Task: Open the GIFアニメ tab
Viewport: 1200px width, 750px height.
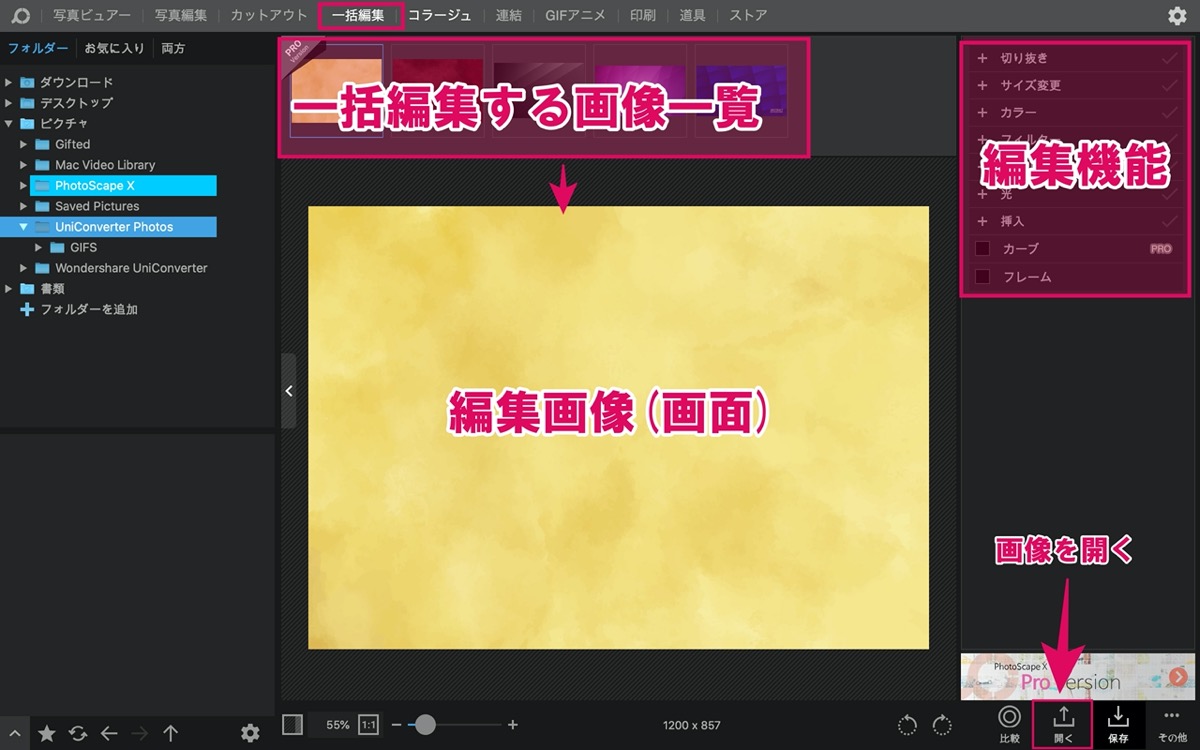Action: click(x=576, y=15)
